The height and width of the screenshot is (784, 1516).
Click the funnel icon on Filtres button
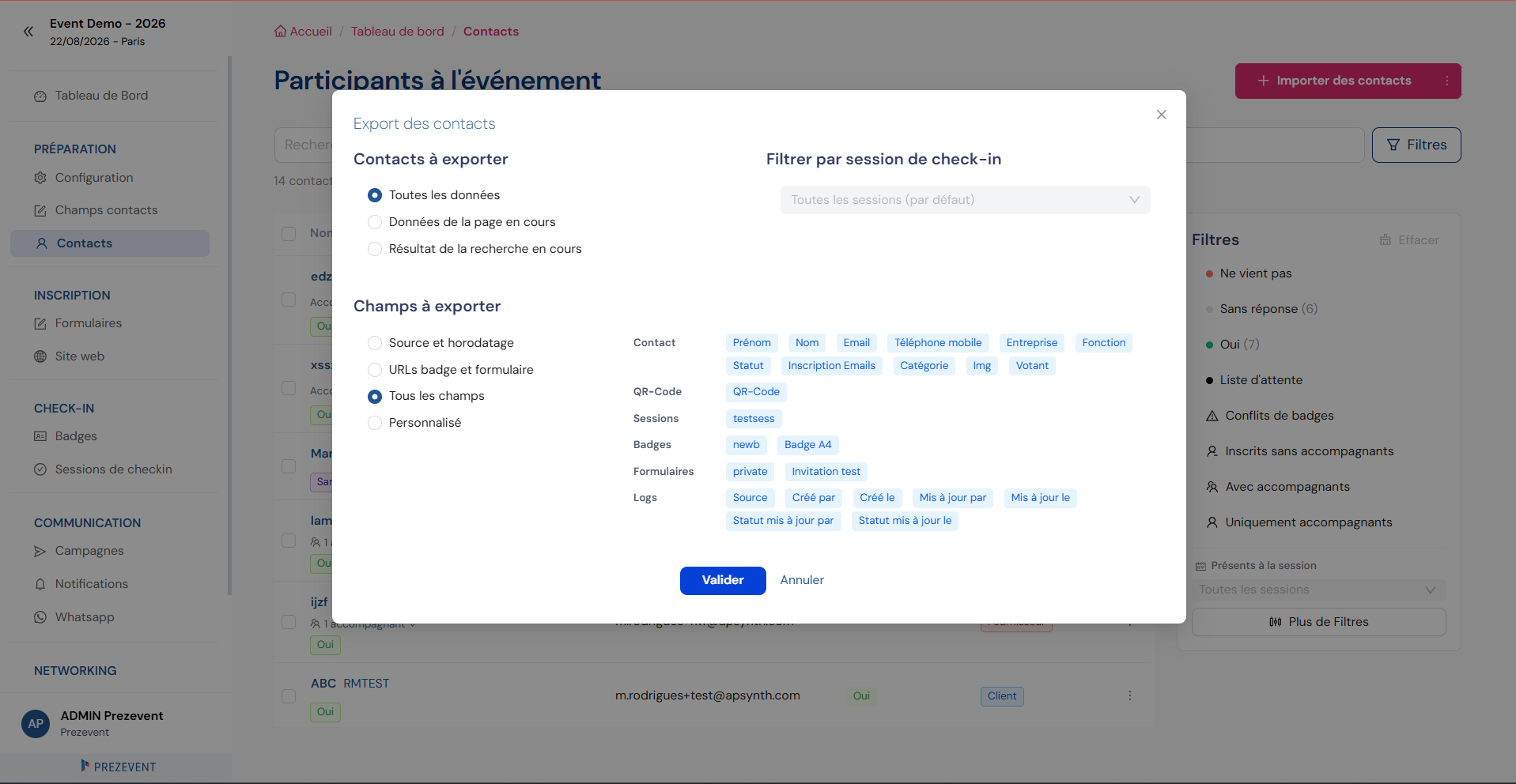pos(1393,145)
